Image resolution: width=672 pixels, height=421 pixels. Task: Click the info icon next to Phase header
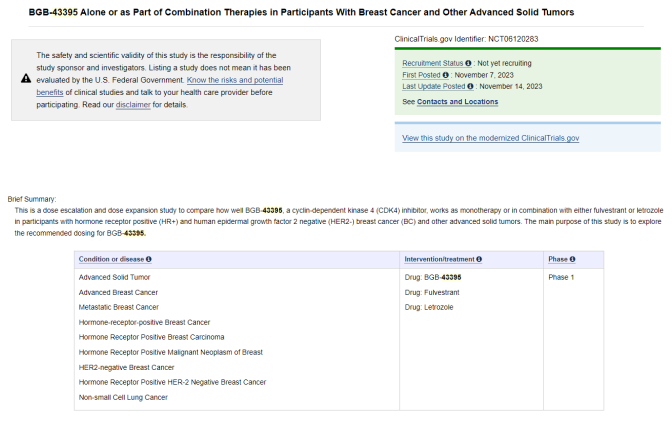(x=572, y=259)
